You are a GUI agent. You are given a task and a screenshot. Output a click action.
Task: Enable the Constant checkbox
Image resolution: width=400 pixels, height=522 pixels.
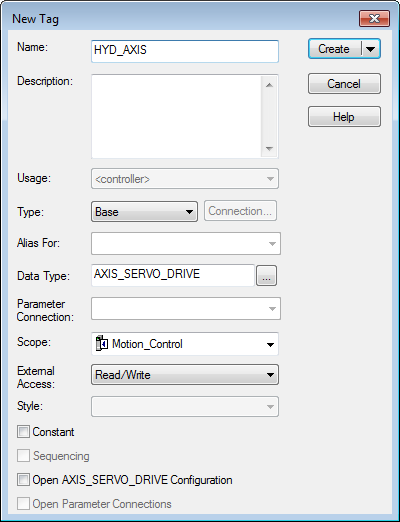click(x=23, y=432)
